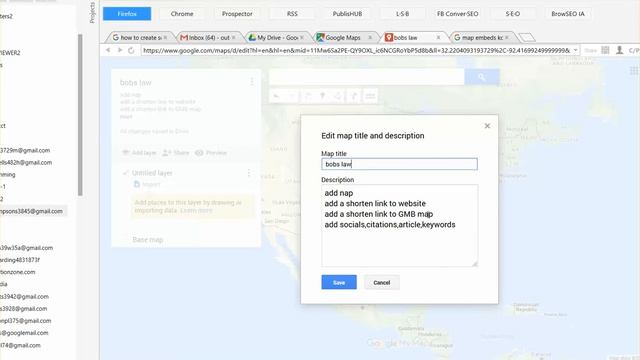Click the add directions tool
Screen dimensions: 640x360
pos(353,96)
